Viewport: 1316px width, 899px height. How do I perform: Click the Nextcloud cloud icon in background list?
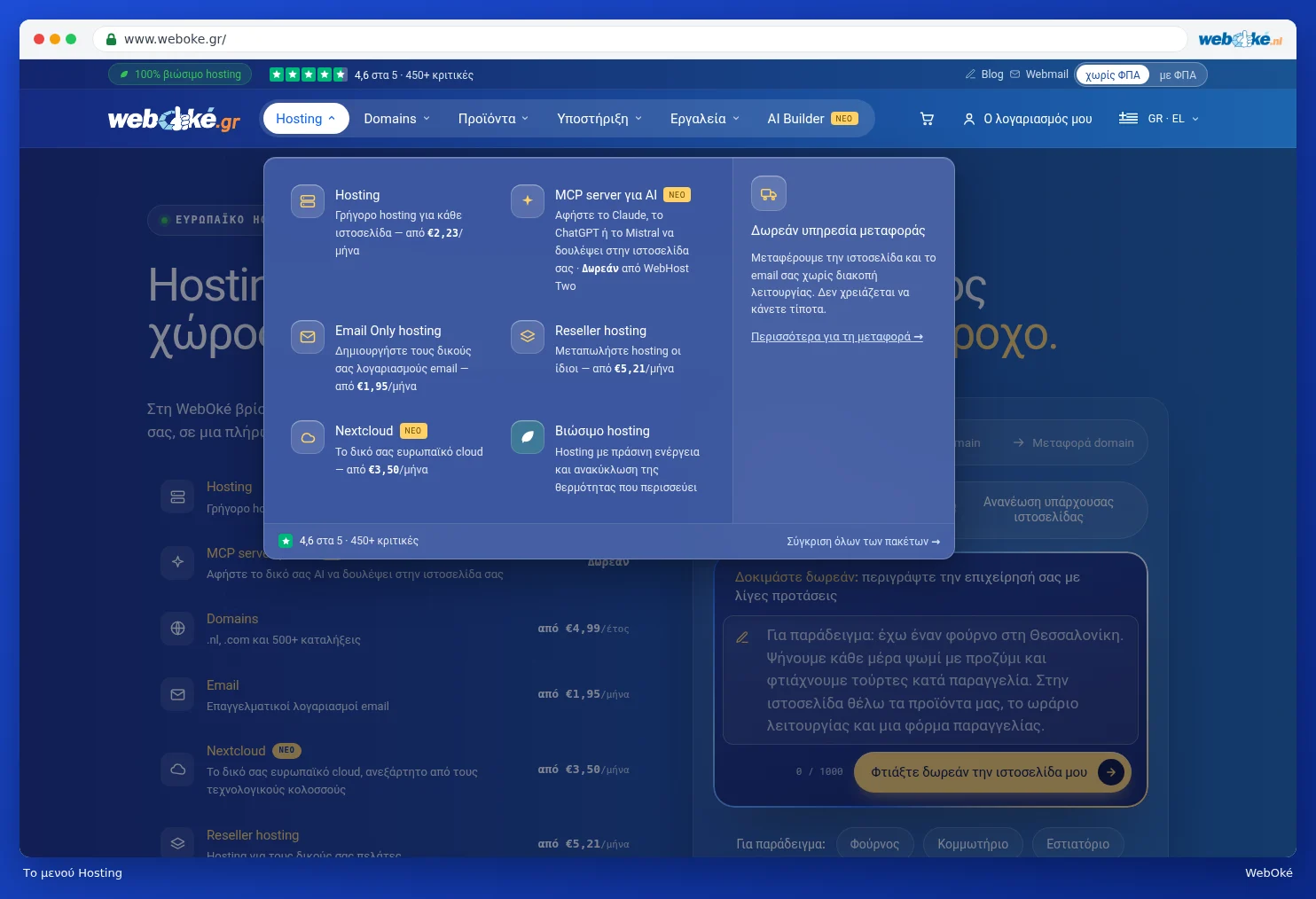point(177,770)
